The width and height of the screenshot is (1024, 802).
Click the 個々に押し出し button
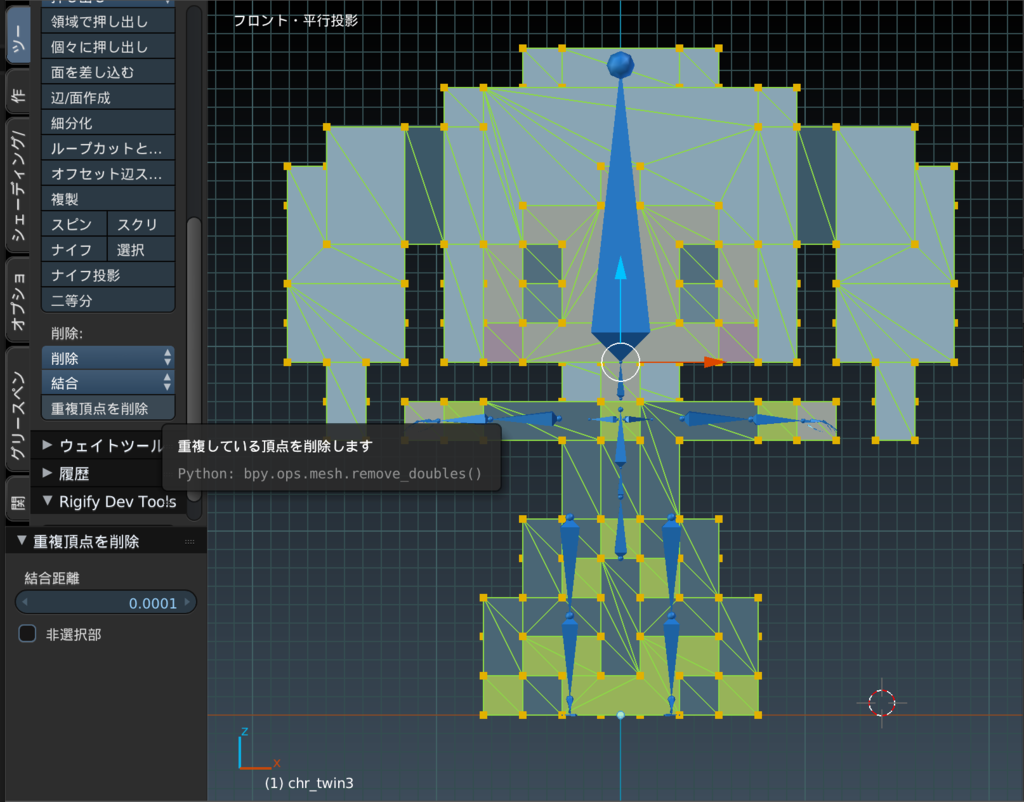(108, 46)
